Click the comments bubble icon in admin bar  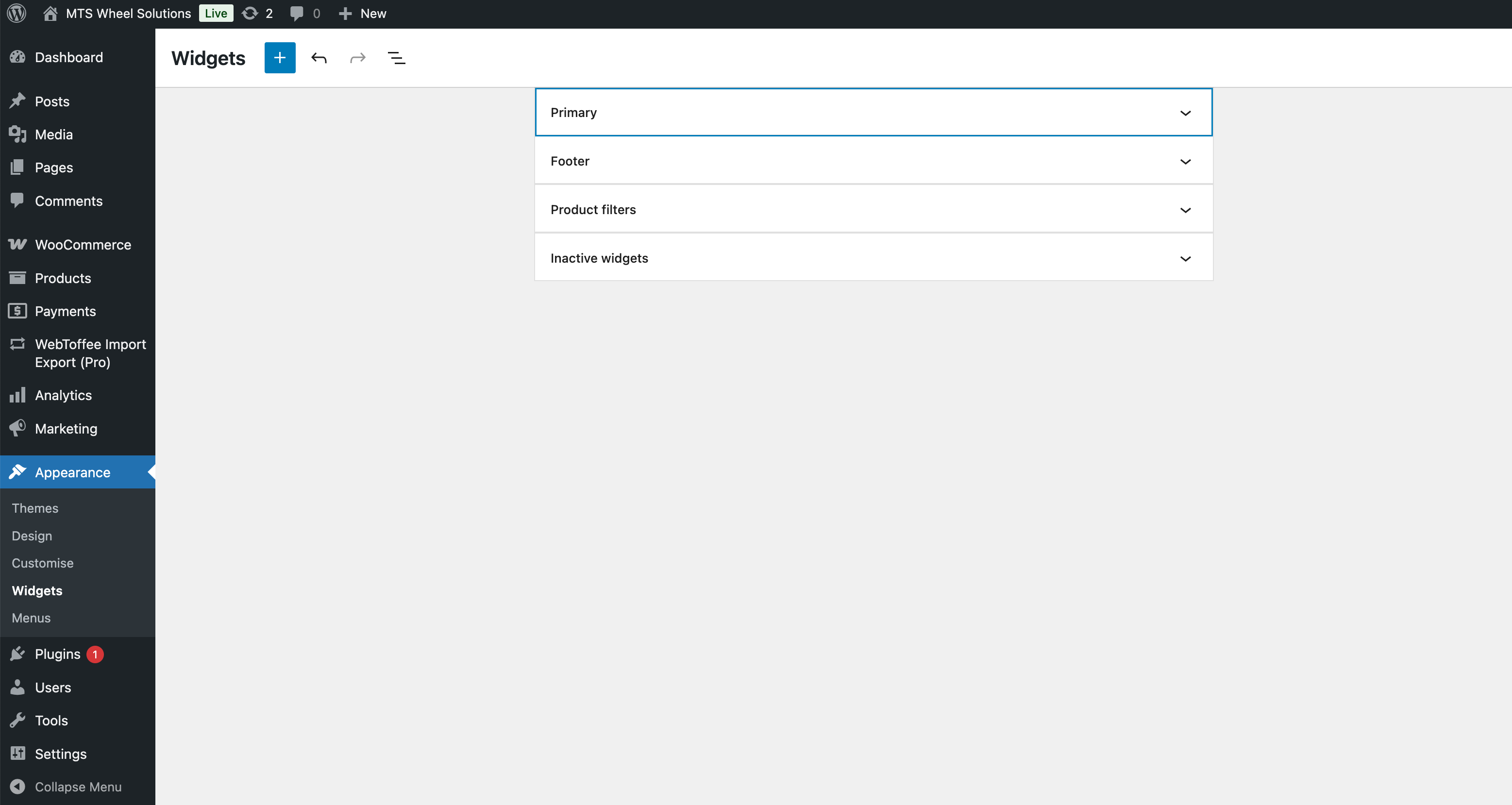click(x=297, y=13)
